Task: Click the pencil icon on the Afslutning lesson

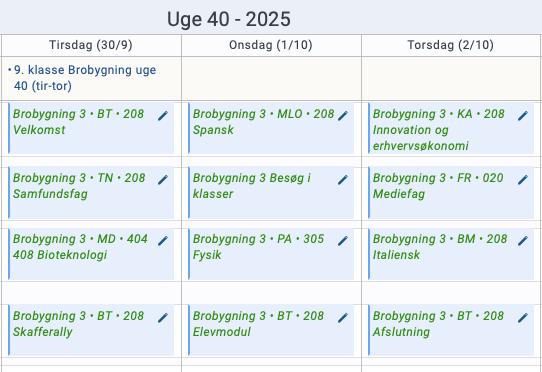Action: point(523,318)
